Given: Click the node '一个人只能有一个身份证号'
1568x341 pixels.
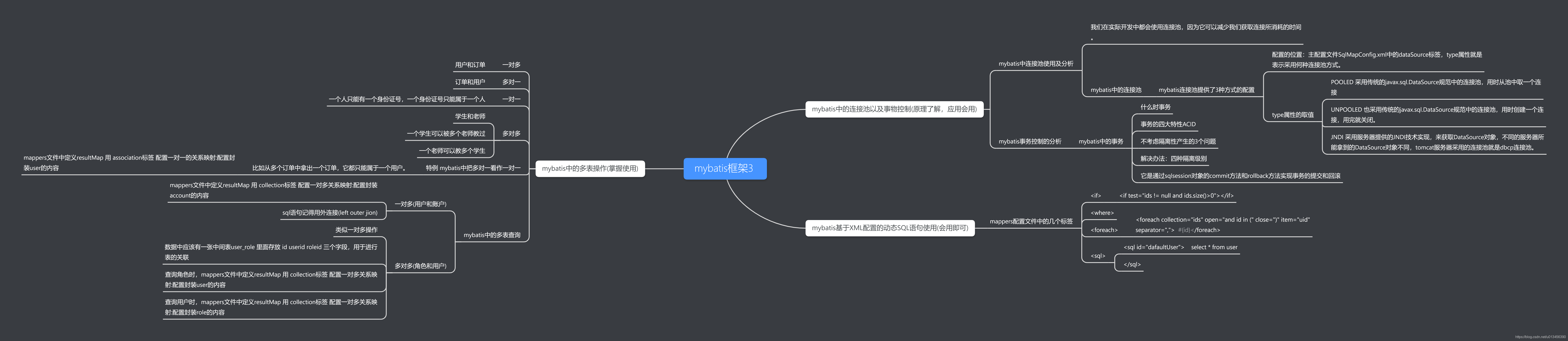Looking at the screenshot, I should (x=407, y=99).
